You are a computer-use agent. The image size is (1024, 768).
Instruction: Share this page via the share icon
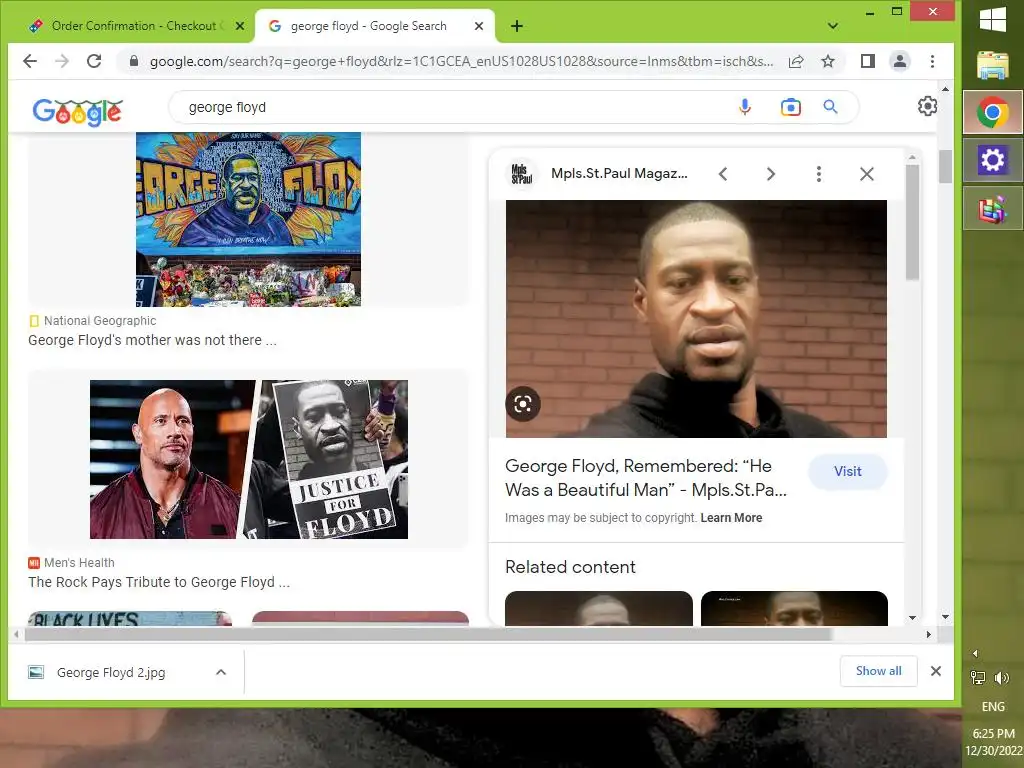[x=796, y=61]
